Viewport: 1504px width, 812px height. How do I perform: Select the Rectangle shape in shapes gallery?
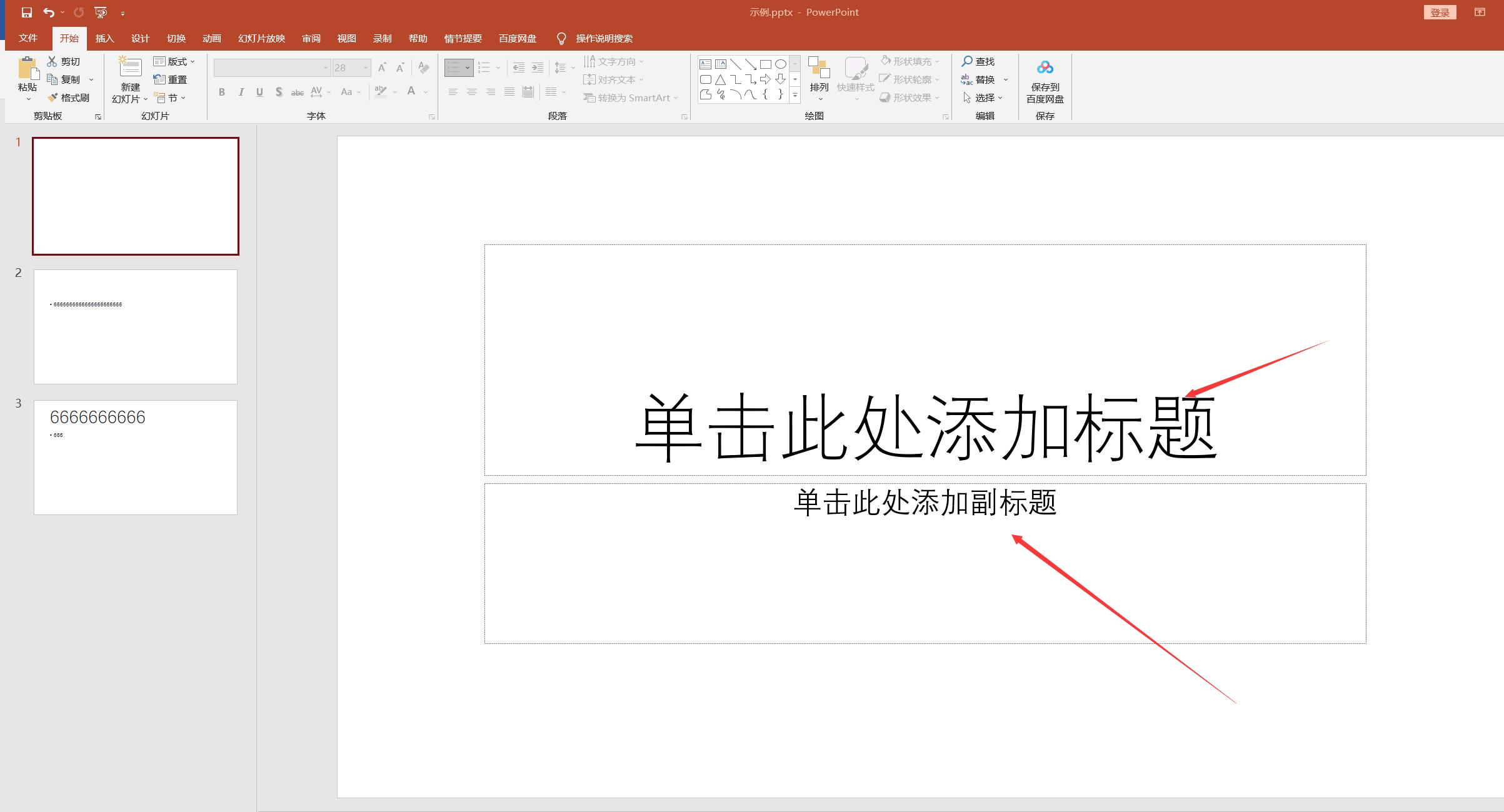766,64
